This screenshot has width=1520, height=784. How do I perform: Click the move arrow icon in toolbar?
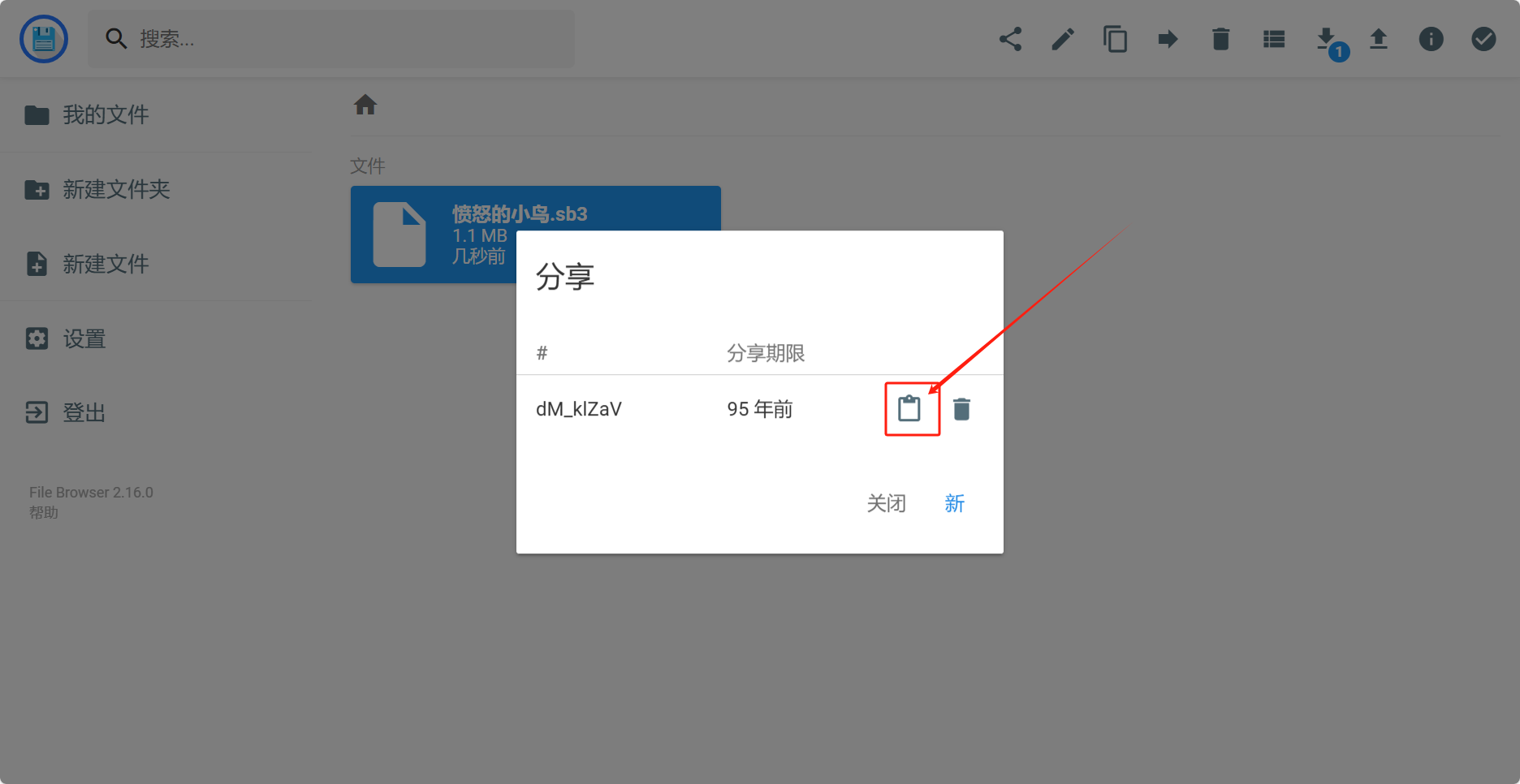[x=1168, y=39]
